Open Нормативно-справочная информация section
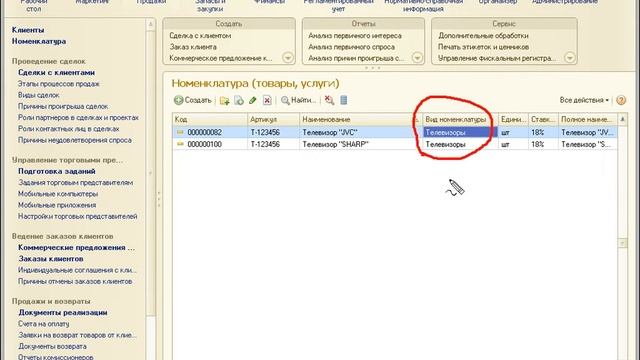This screenshot has height=360, width=640. tap(424, 5)
